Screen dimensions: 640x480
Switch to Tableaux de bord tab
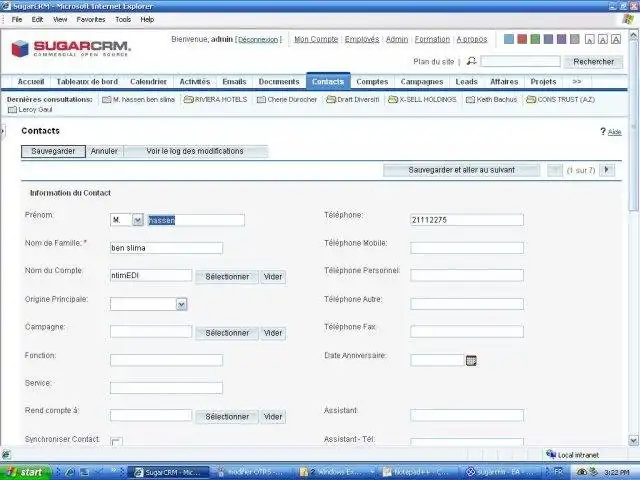click(x=87, y=82)
